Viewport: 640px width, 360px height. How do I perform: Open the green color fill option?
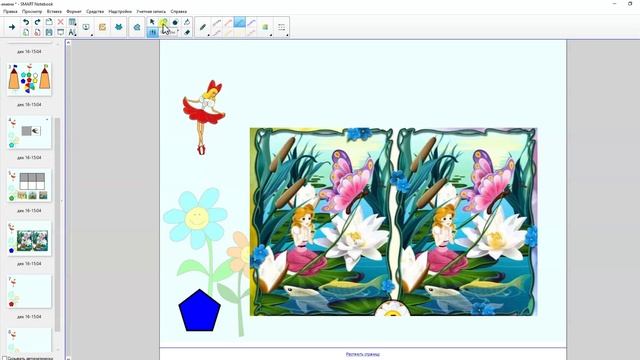tap(265, 27)
